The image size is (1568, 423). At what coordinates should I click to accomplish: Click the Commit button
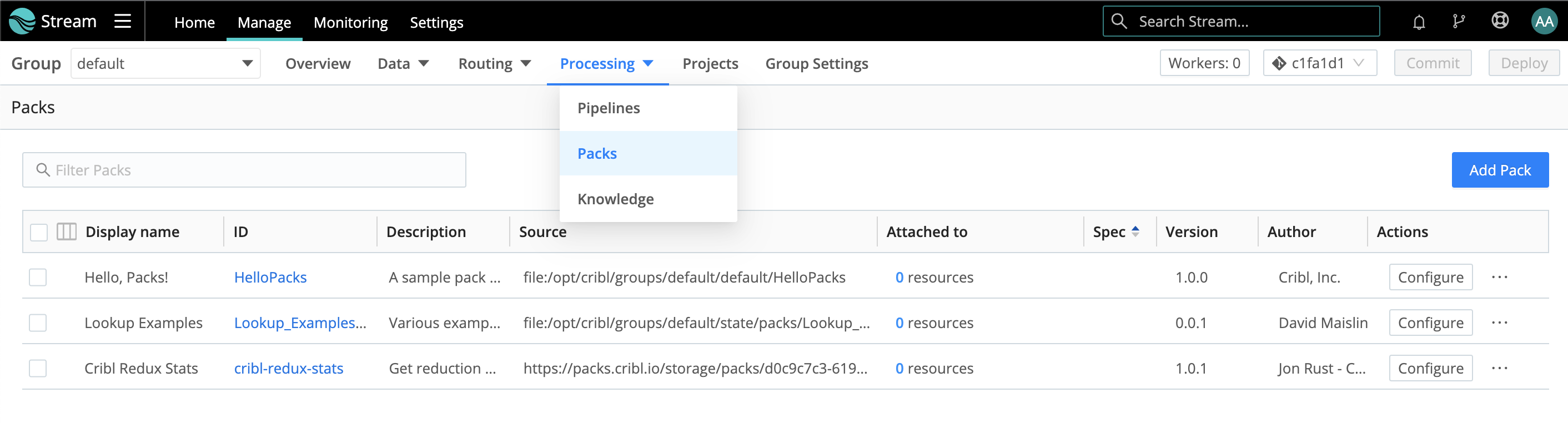1433,63
